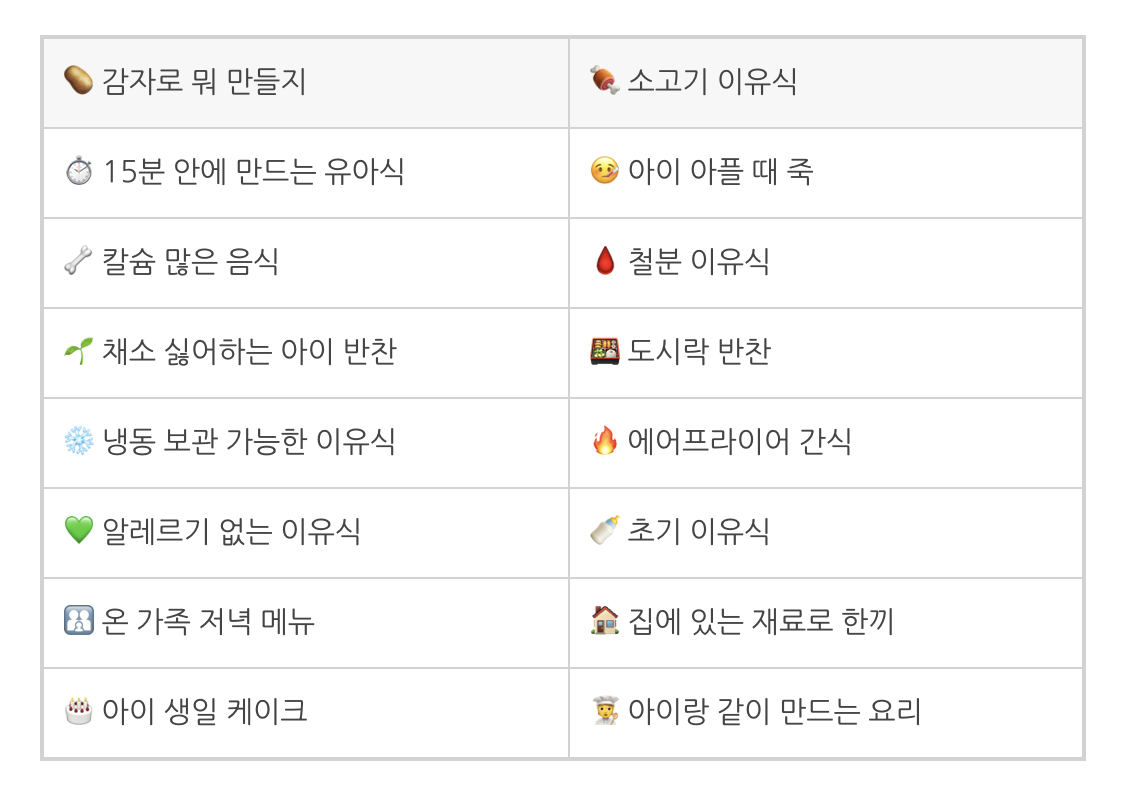
Task: Select '에어프라이어 간식' suggestion
Action: [826, 443]
